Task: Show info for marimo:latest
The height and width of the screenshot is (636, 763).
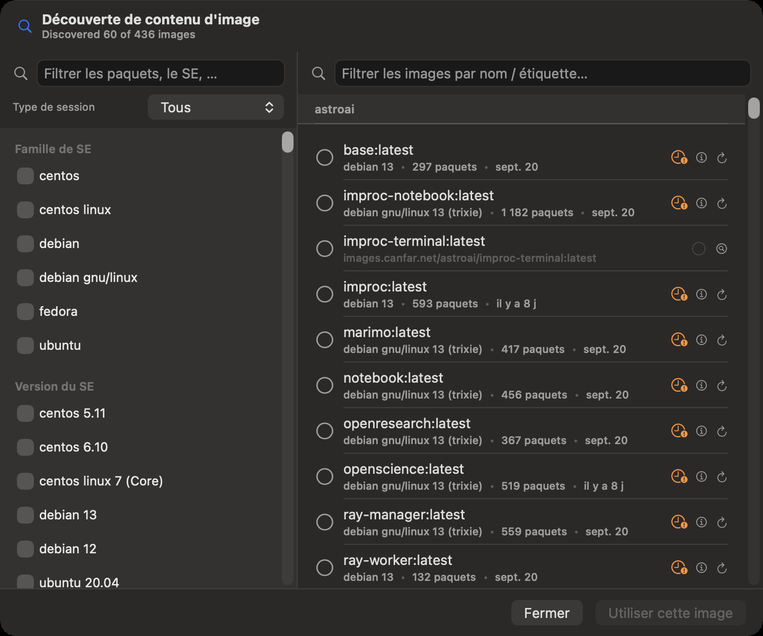Action: (x=701, y=340)
